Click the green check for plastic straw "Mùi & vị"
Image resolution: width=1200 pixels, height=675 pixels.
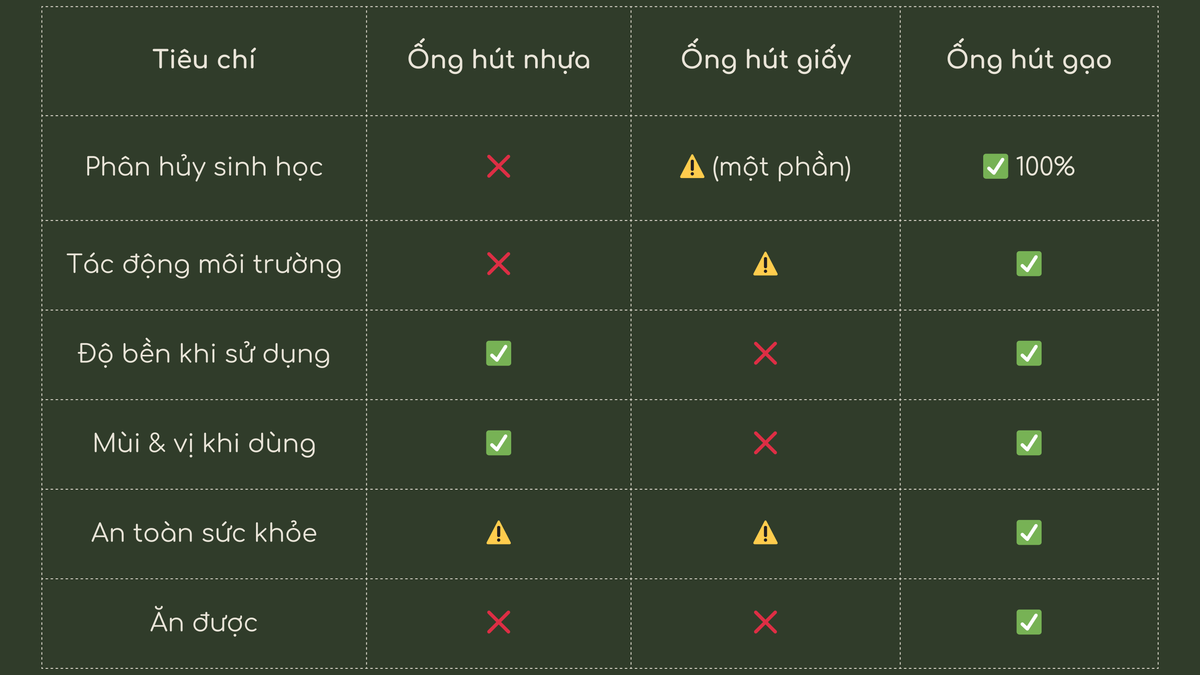tap(498, 443)
